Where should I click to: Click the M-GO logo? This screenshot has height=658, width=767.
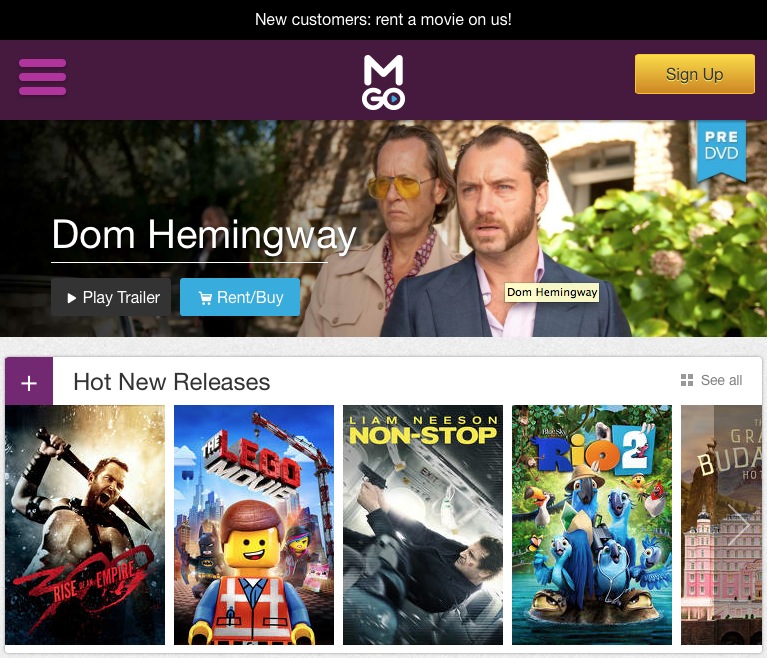(x=384, y=82)
